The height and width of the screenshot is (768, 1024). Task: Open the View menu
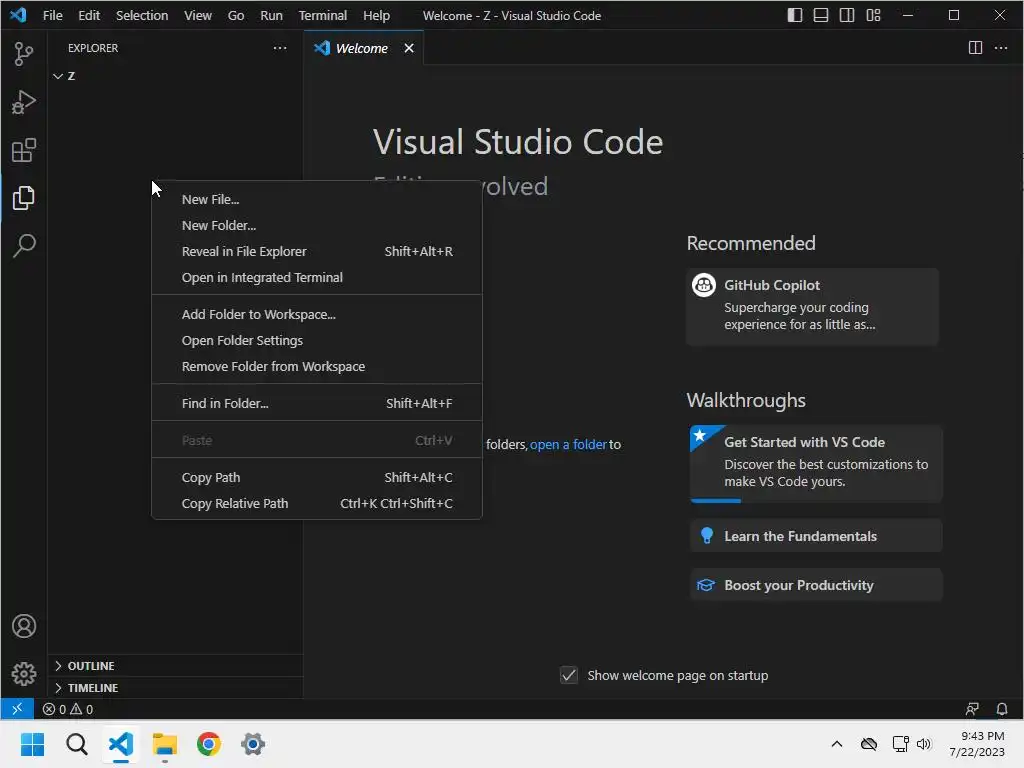(x=197, y=15)
